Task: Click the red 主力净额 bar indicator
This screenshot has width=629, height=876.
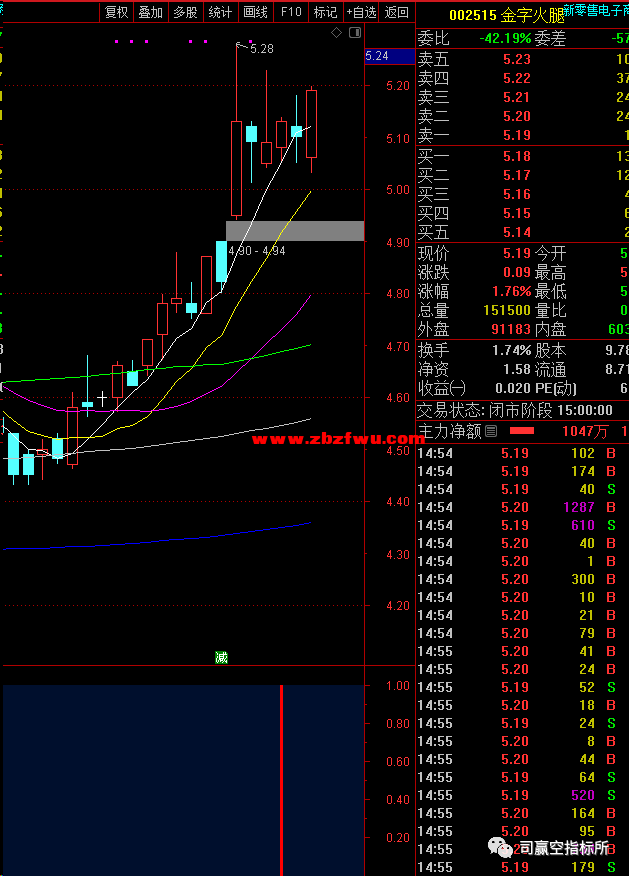Action: [x=522, y=431]
